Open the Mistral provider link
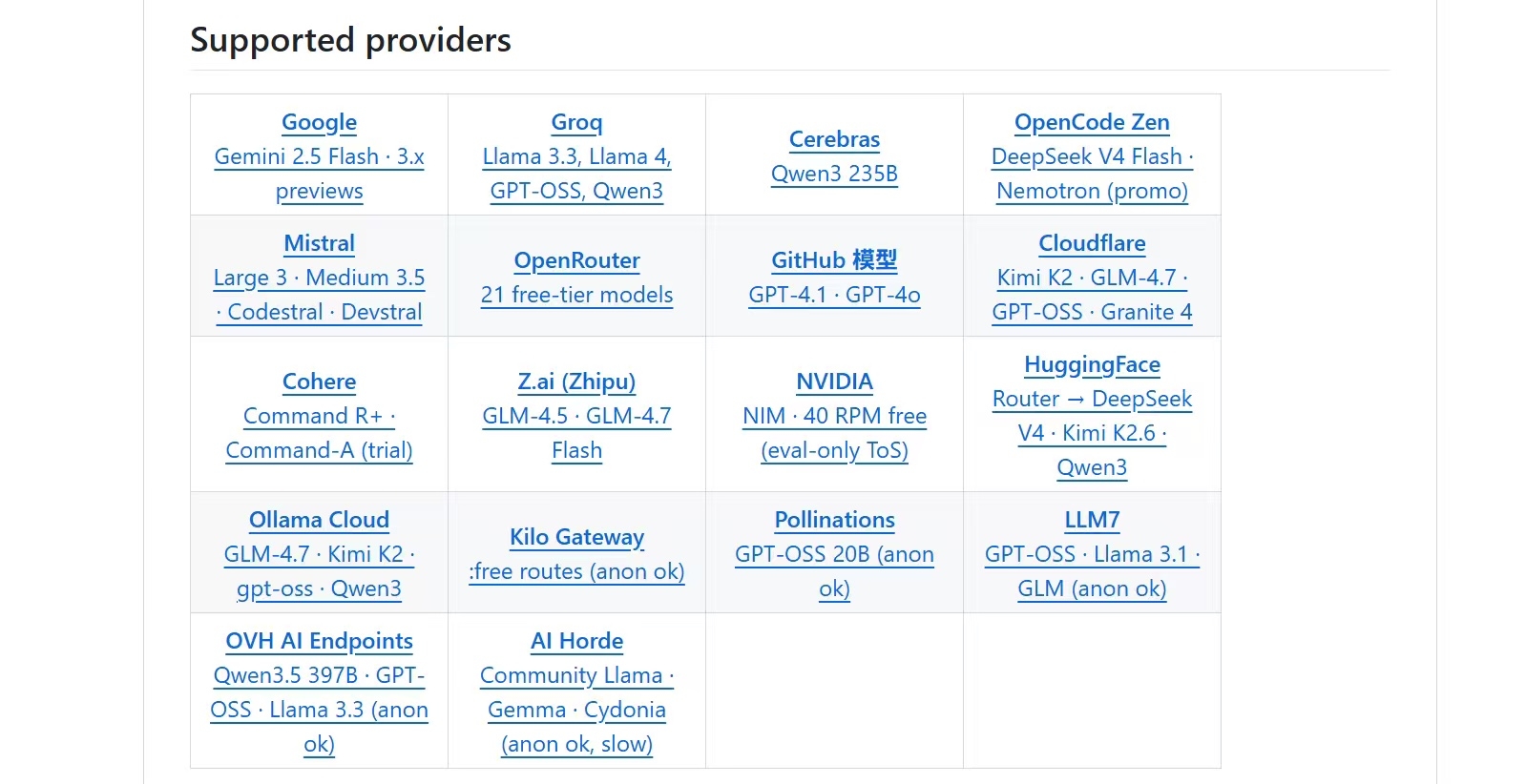1526x784 pixels. tap(319, 243)
